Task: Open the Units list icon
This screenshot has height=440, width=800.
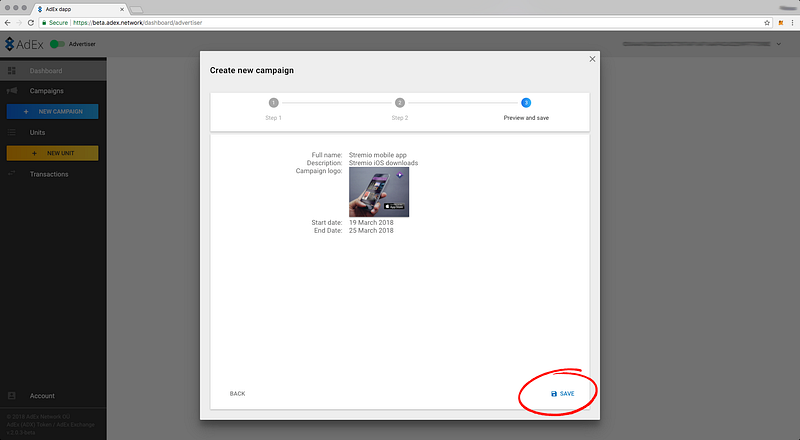Action: click(11, 132)
